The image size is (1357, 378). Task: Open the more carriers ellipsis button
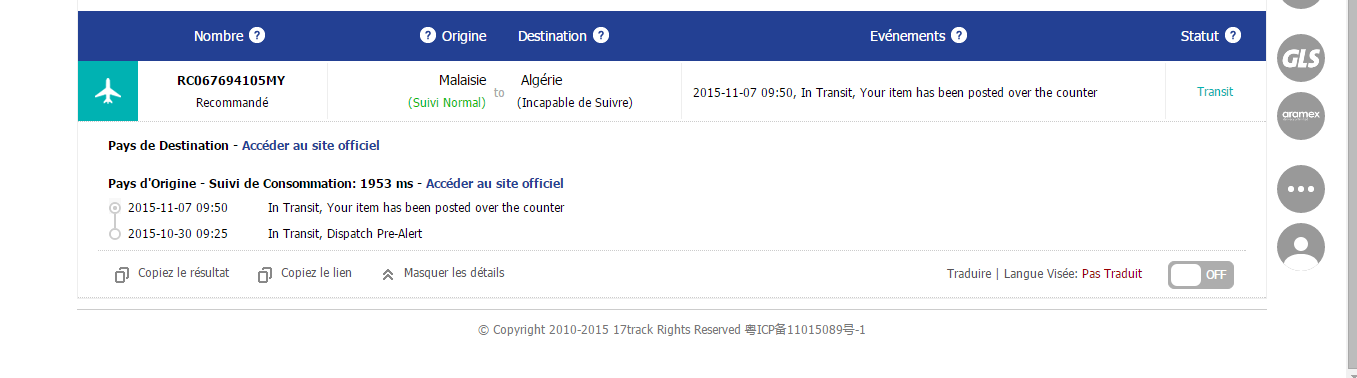coord(1301,189)
